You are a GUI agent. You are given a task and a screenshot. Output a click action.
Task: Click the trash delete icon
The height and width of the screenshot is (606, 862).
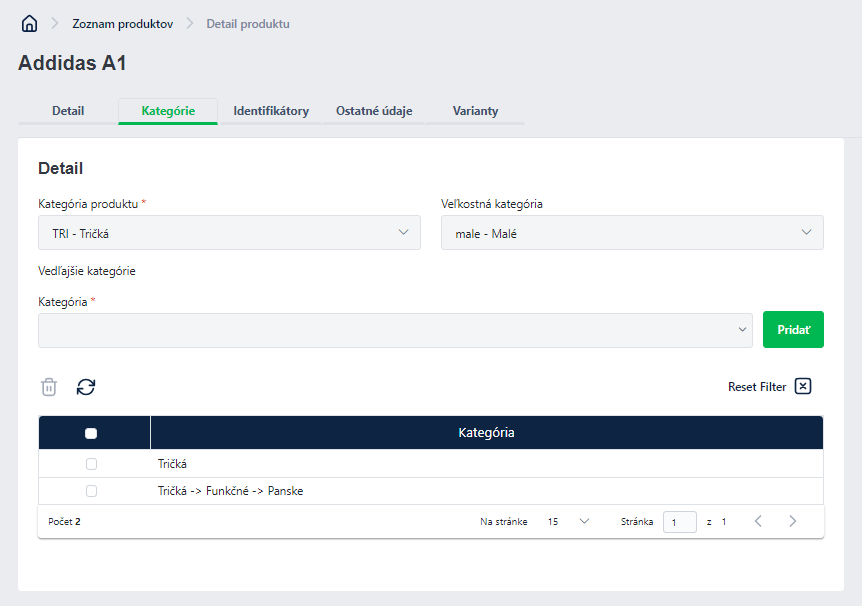[49, 387]
